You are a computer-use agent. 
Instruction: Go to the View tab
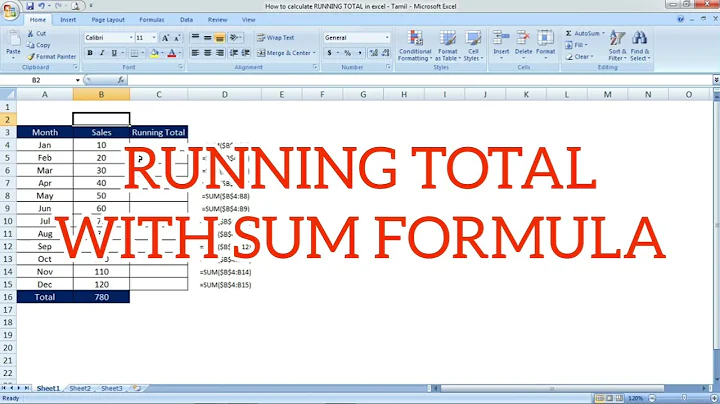(x=248, y=20)
